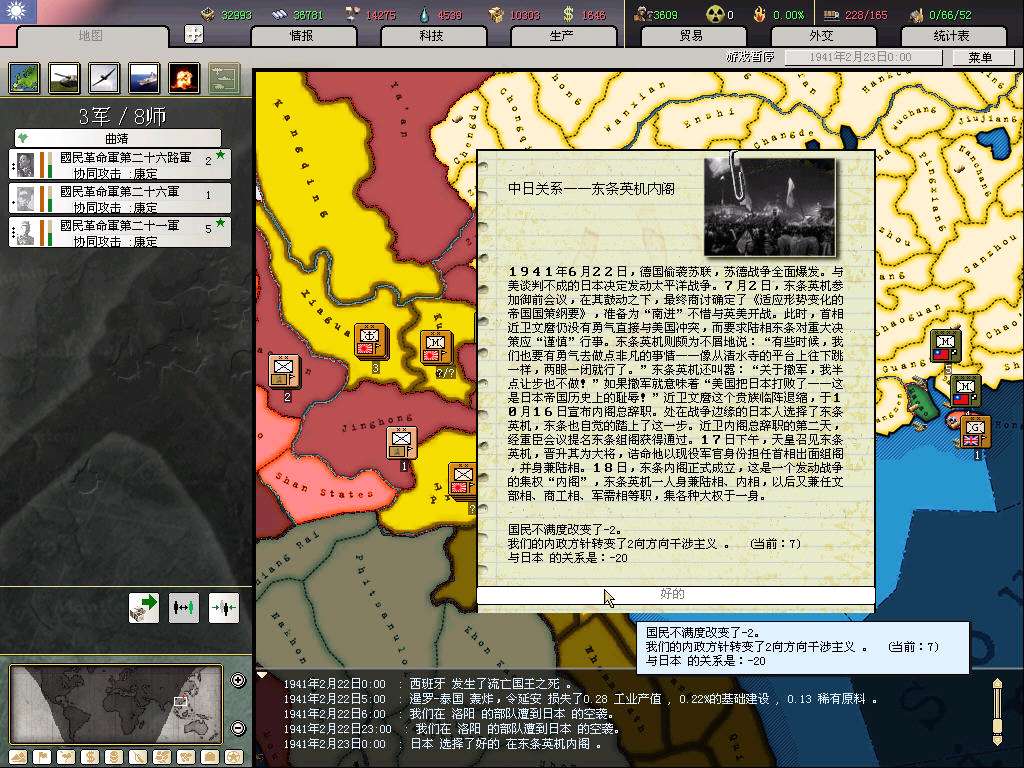1024x768 pixels.
Task: Open the 贸易 trade tab
Action: point(692,36)
